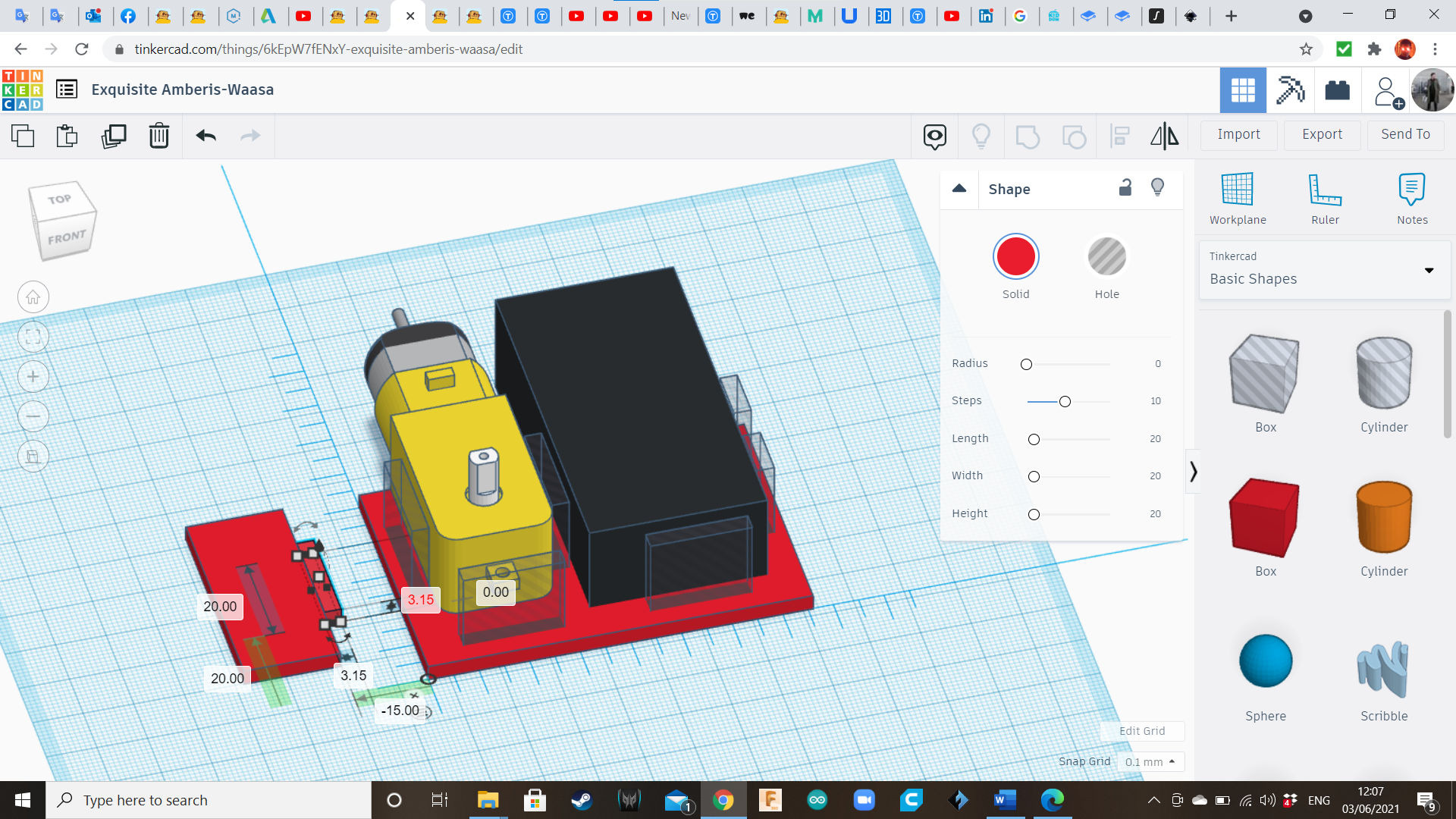1456x819 pixels.
Task: Show all hidden objects with the bulb icon
Action: [981, 136]
